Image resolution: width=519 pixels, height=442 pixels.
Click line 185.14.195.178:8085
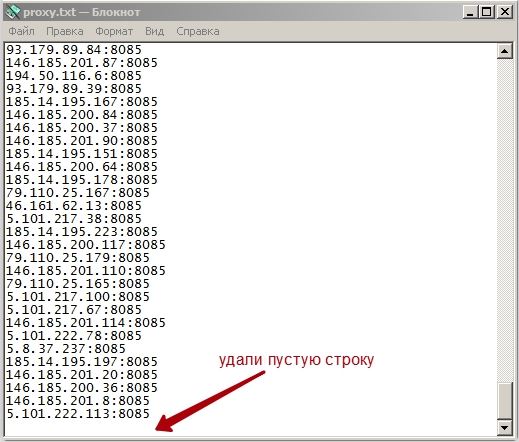click(82, 180)
